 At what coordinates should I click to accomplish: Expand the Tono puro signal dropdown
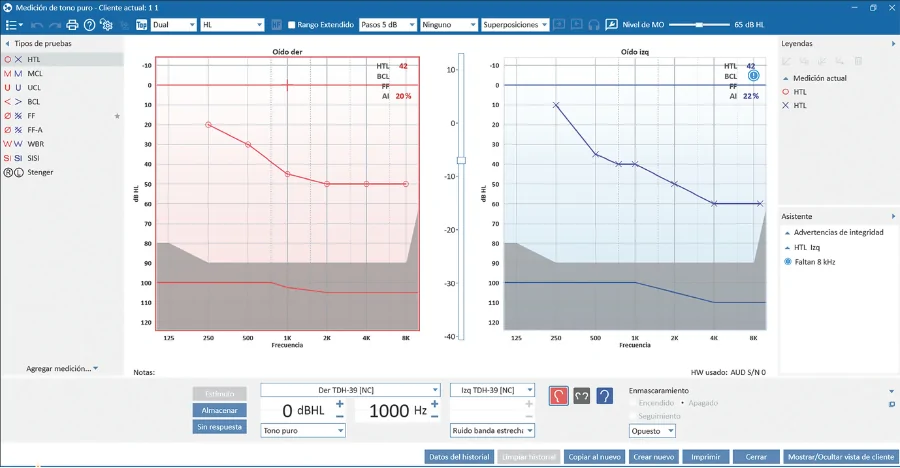[x=302, y=431]
